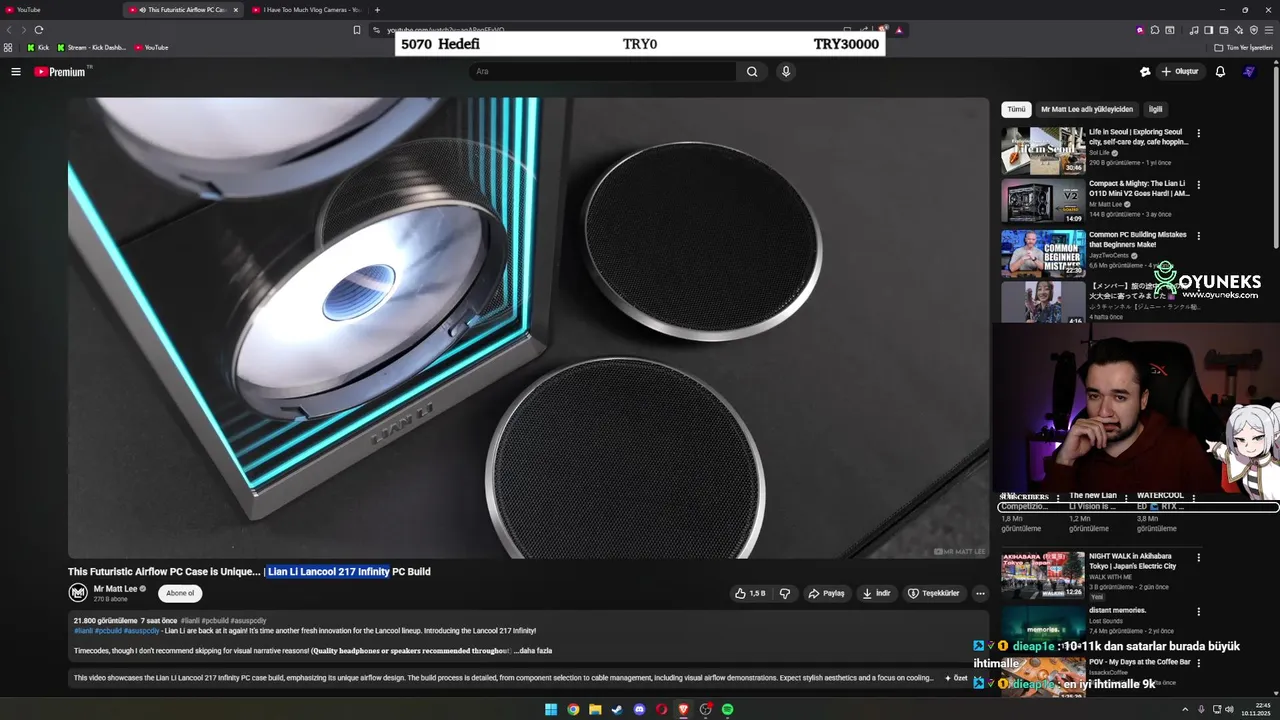Click İndir download button
The image size is (1280, 720).
pos(876,593)
